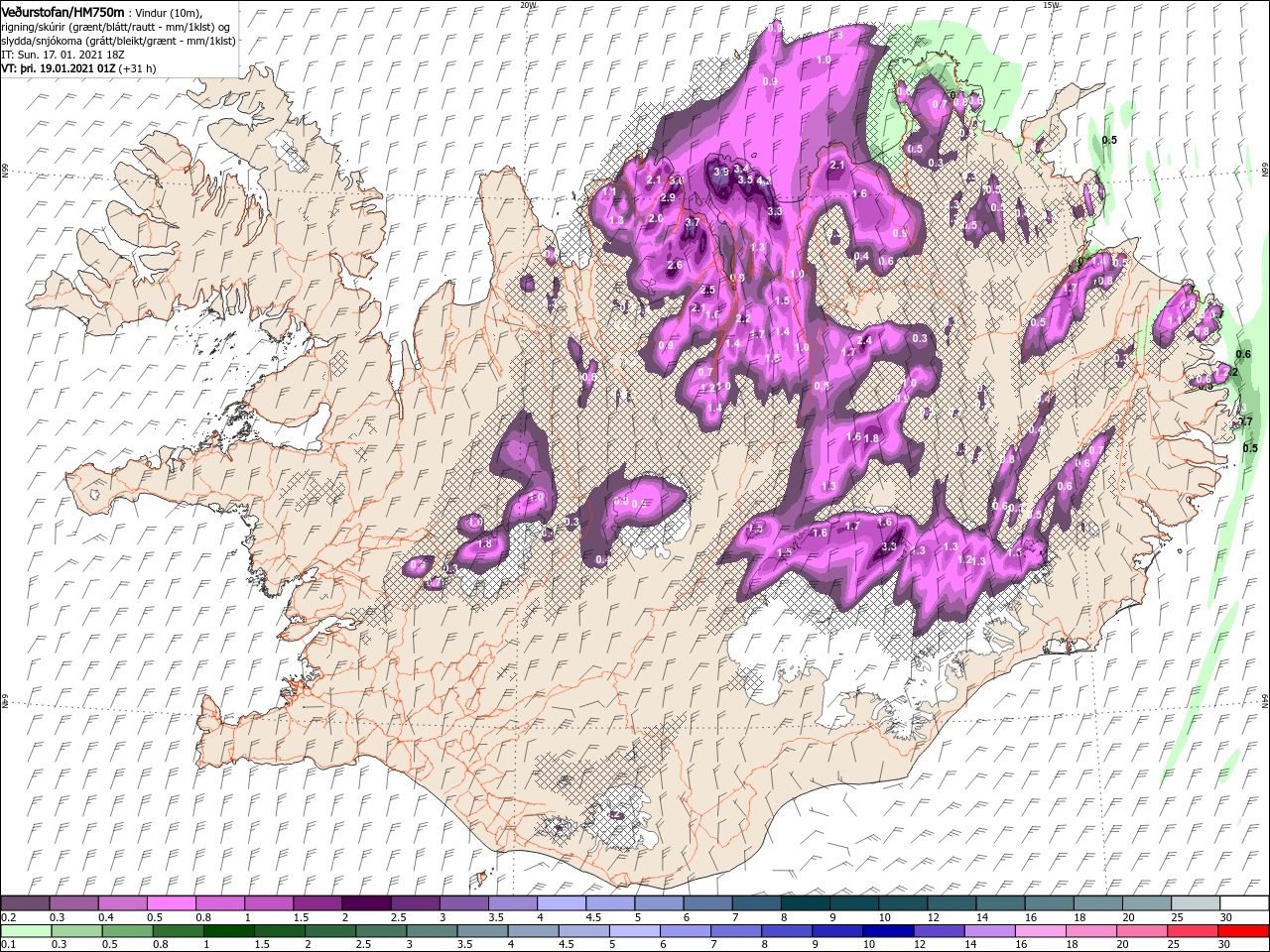Select the 'rigning/skúrir' legend description line
Viewport: 1270px width, 952px height.
pos(115,27)
